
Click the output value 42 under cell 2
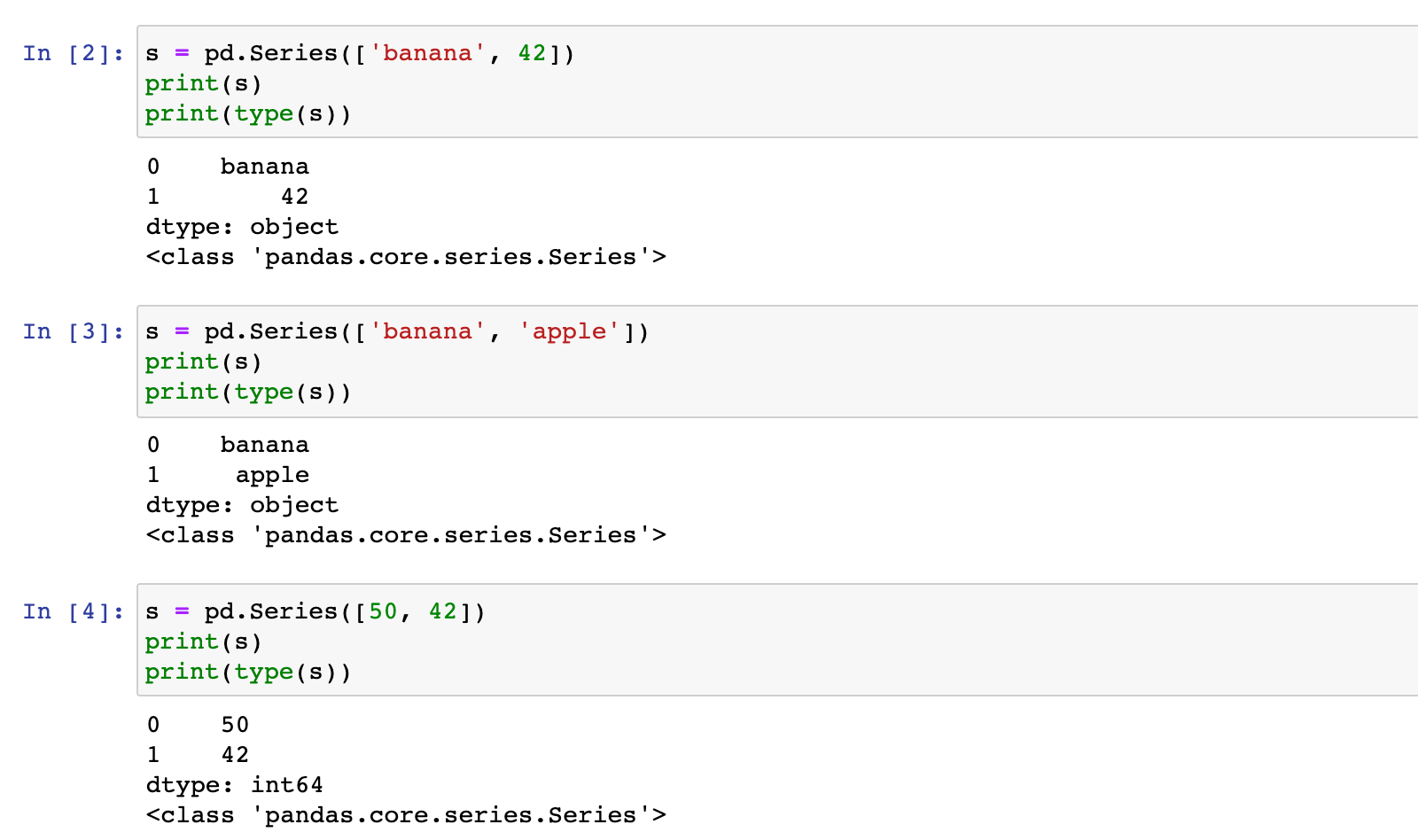tap(294, 197)
